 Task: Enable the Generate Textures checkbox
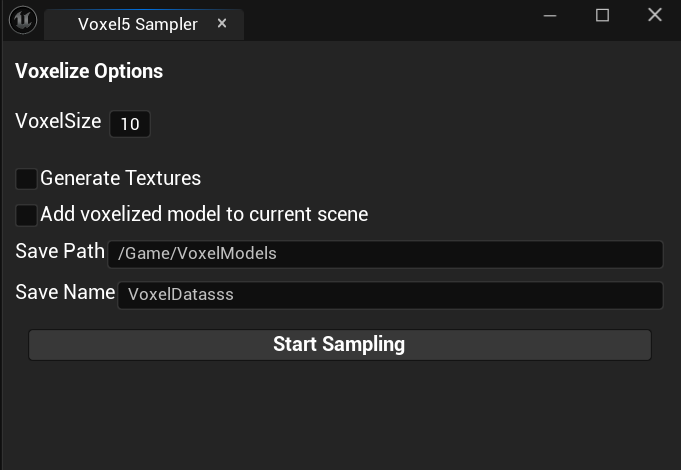click(x=26, y=179)
